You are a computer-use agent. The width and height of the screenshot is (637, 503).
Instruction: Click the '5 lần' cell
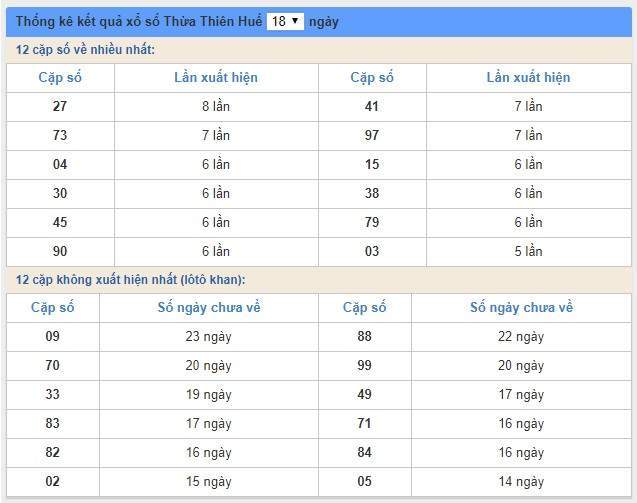529,252
